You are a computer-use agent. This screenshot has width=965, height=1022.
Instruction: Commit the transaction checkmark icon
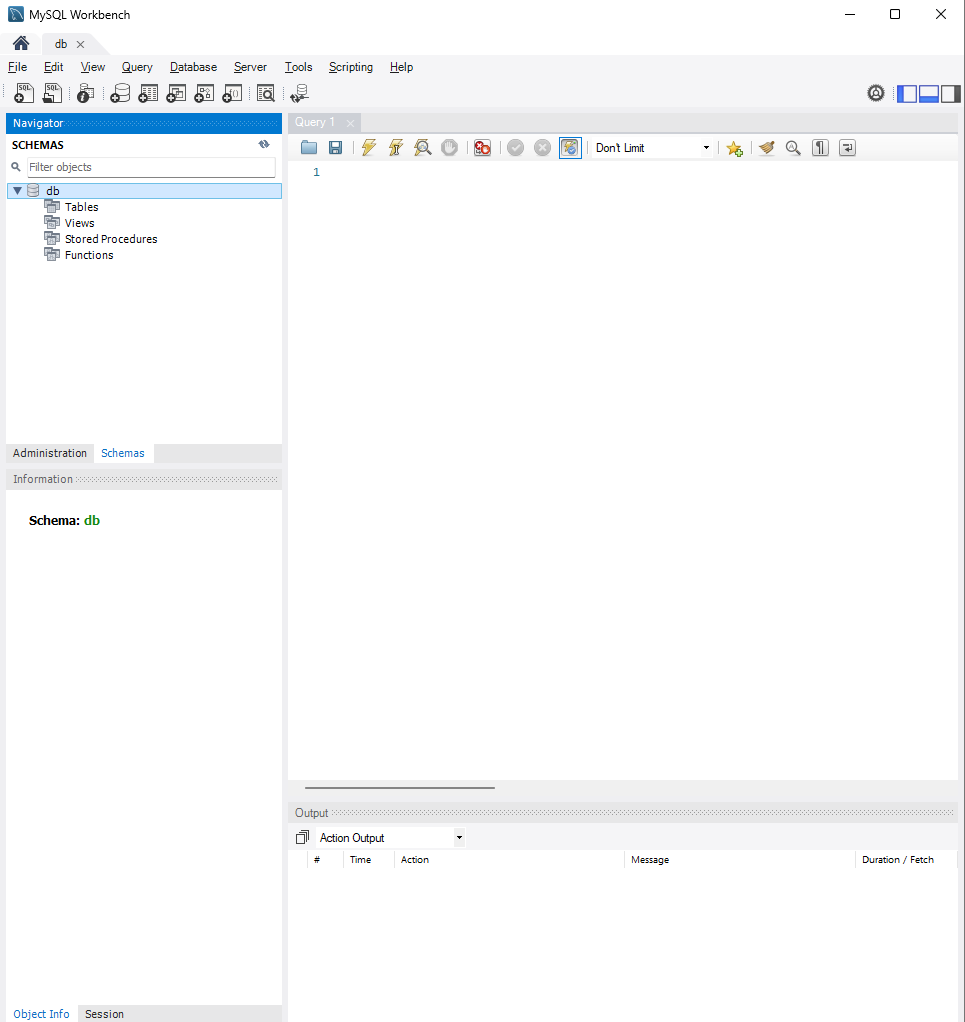pyautogui.click(x=515, y=148)
